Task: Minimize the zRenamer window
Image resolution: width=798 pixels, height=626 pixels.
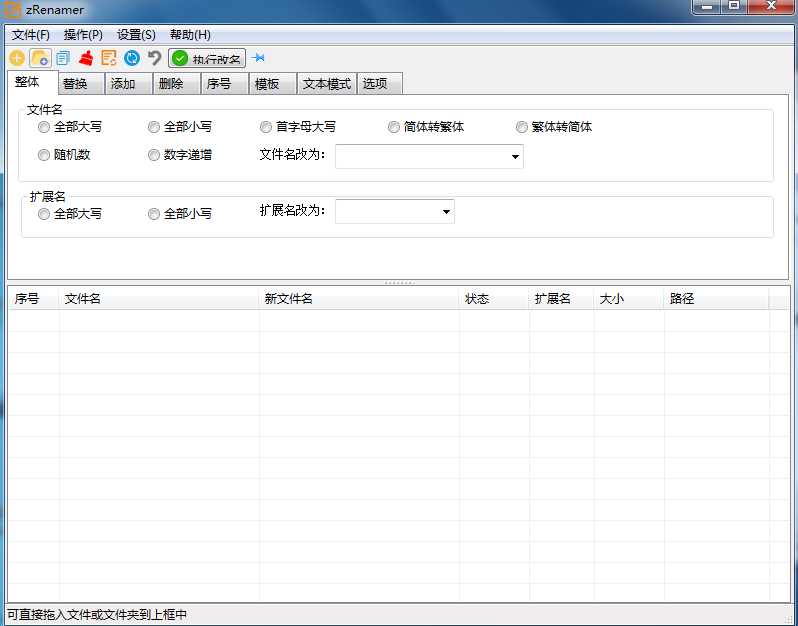Action: click(x=708, y=7)
